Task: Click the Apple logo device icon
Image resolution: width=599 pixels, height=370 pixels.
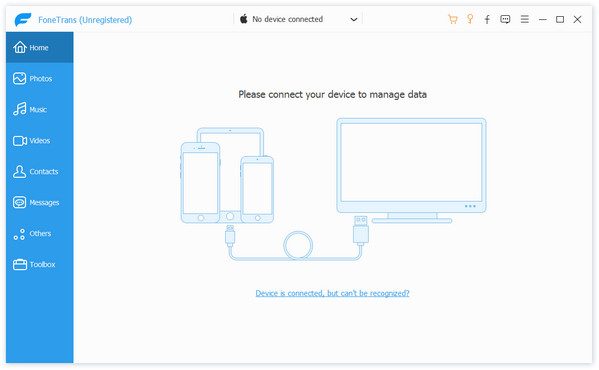Action: pos(243,19)
